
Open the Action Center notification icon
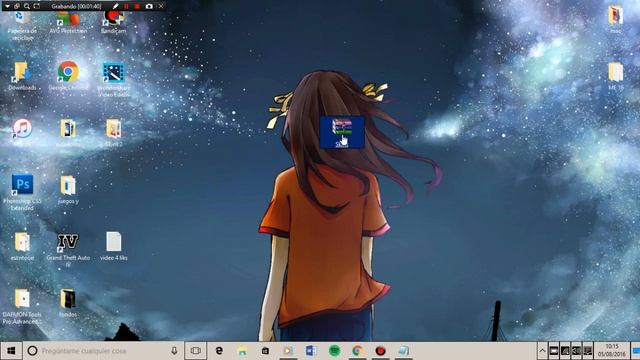pyautogui.click(x=635, y=351)
